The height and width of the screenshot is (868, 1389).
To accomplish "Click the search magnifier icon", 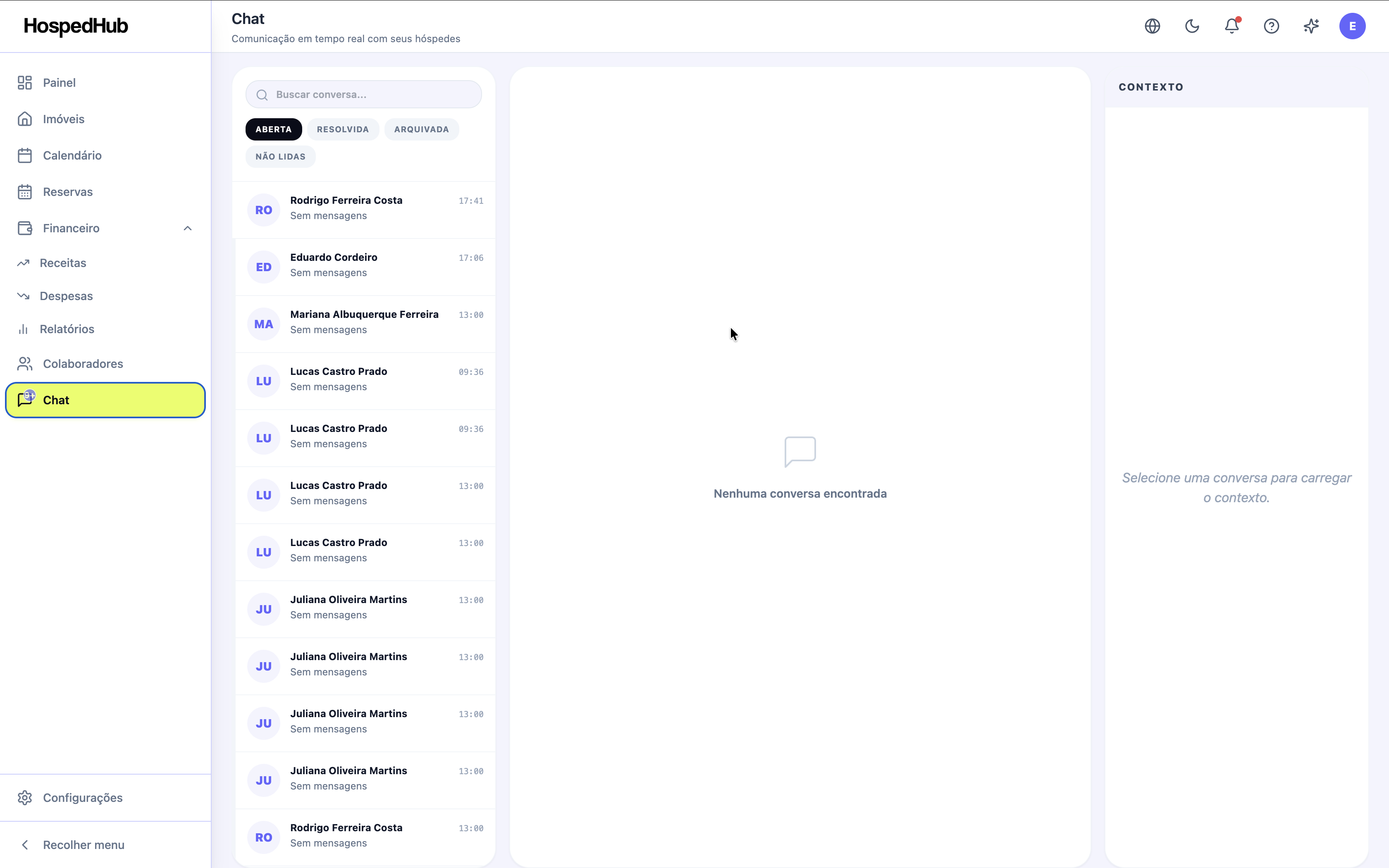I will [x=263, y=95].
